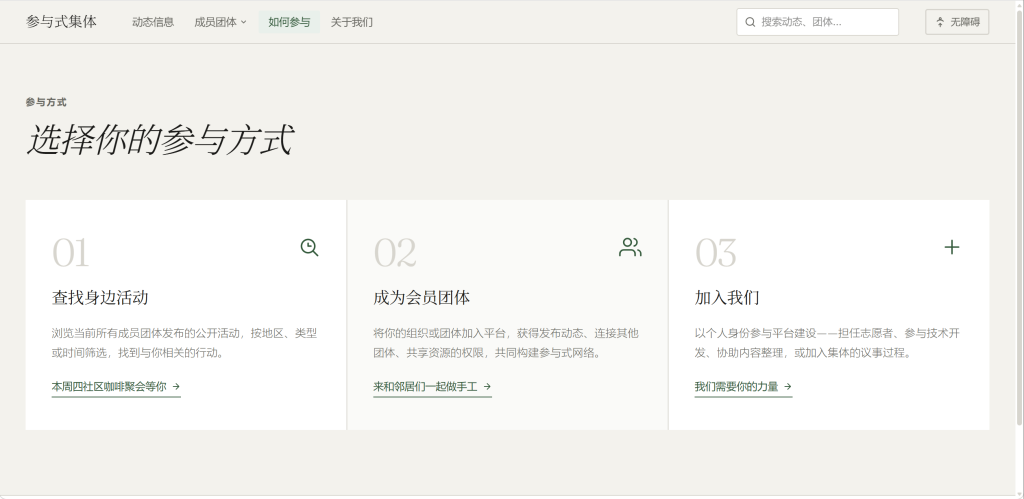
Task: Focus the 搜索动态、团体 search field
Action: pyautogui.click(x=818, y=22)
